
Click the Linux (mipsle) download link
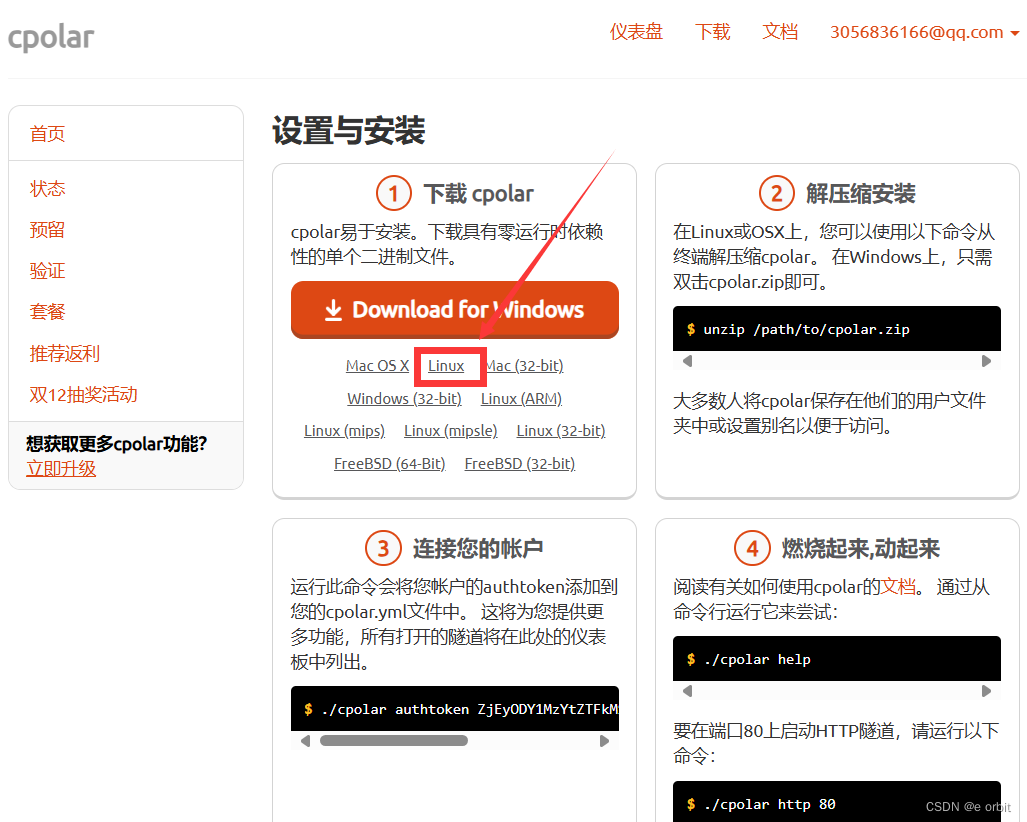click(x=451, y=430)
